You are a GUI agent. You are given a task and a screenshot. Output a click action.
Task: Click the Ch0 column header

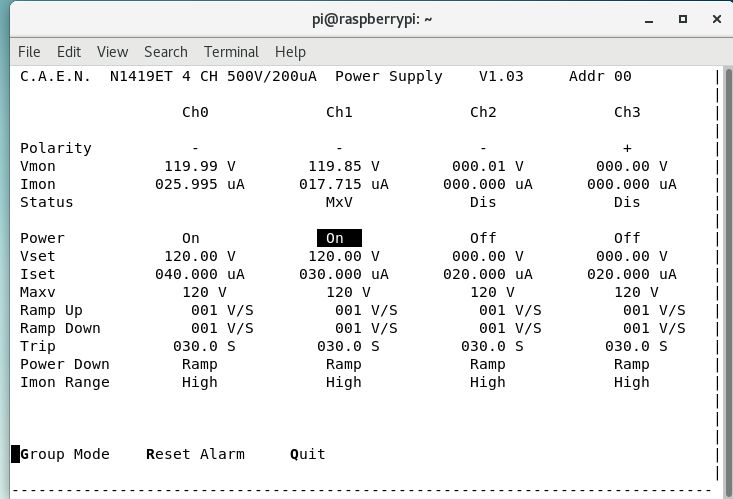coord(195,112)
